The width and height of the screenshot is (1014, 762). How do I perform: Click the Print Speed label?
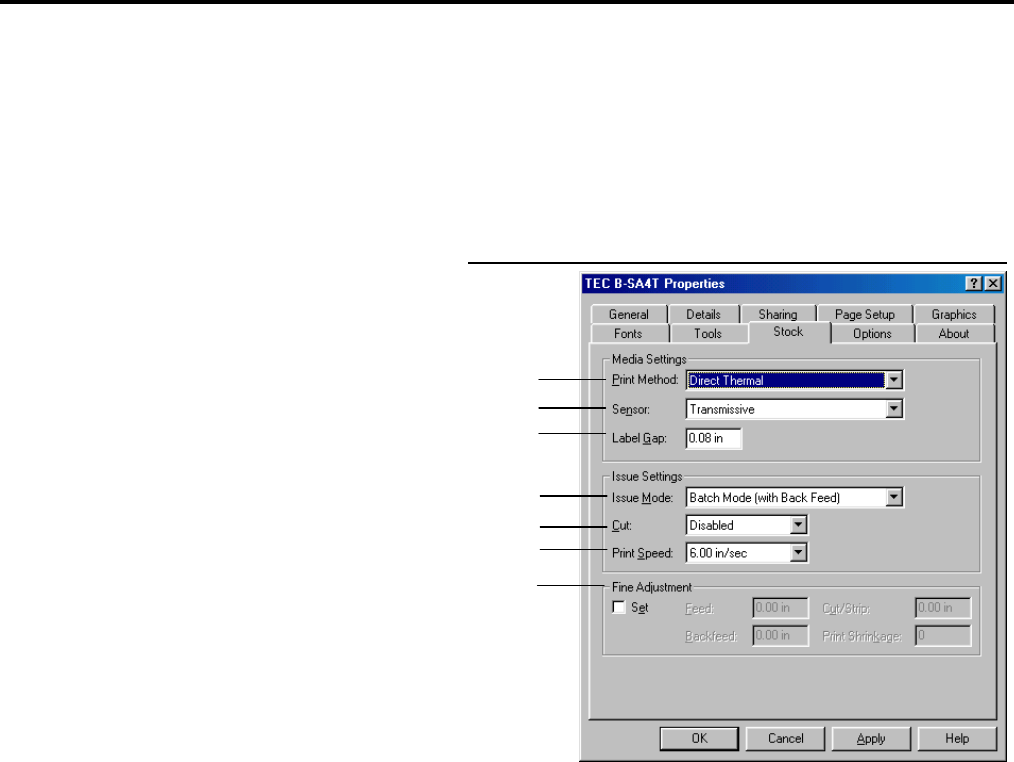pos(642,554)
